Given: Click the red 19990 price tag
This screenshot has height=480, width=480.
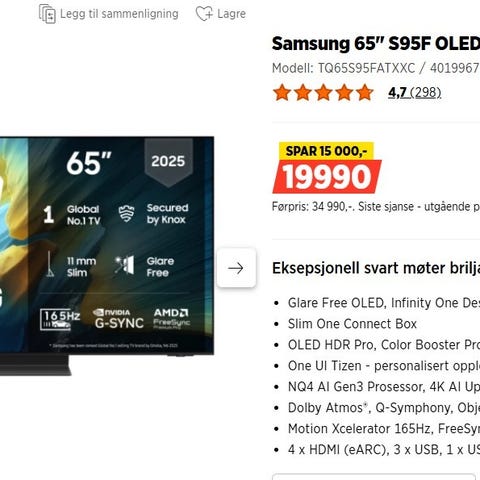Looking at the screenshot, I should click(327, 177).
